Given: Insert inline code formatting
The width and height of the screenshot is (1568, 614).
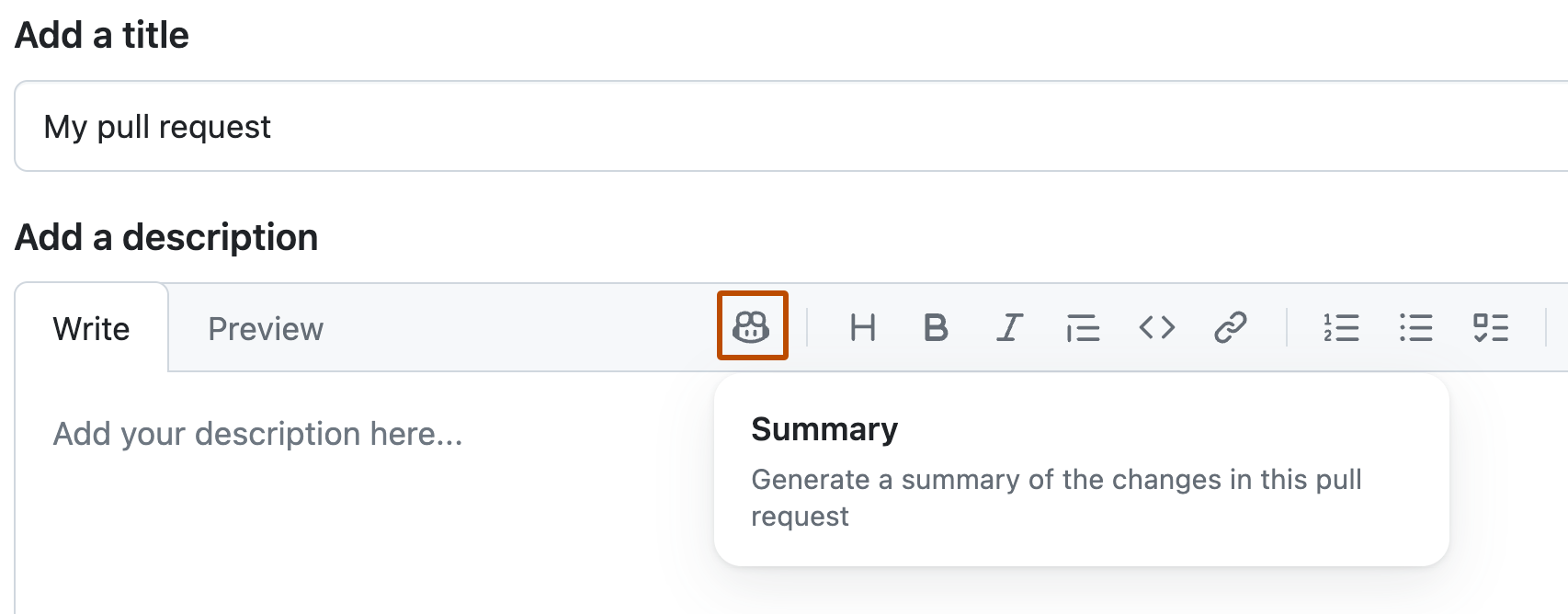Looking at the screenshot, I should pos(1156,327).
